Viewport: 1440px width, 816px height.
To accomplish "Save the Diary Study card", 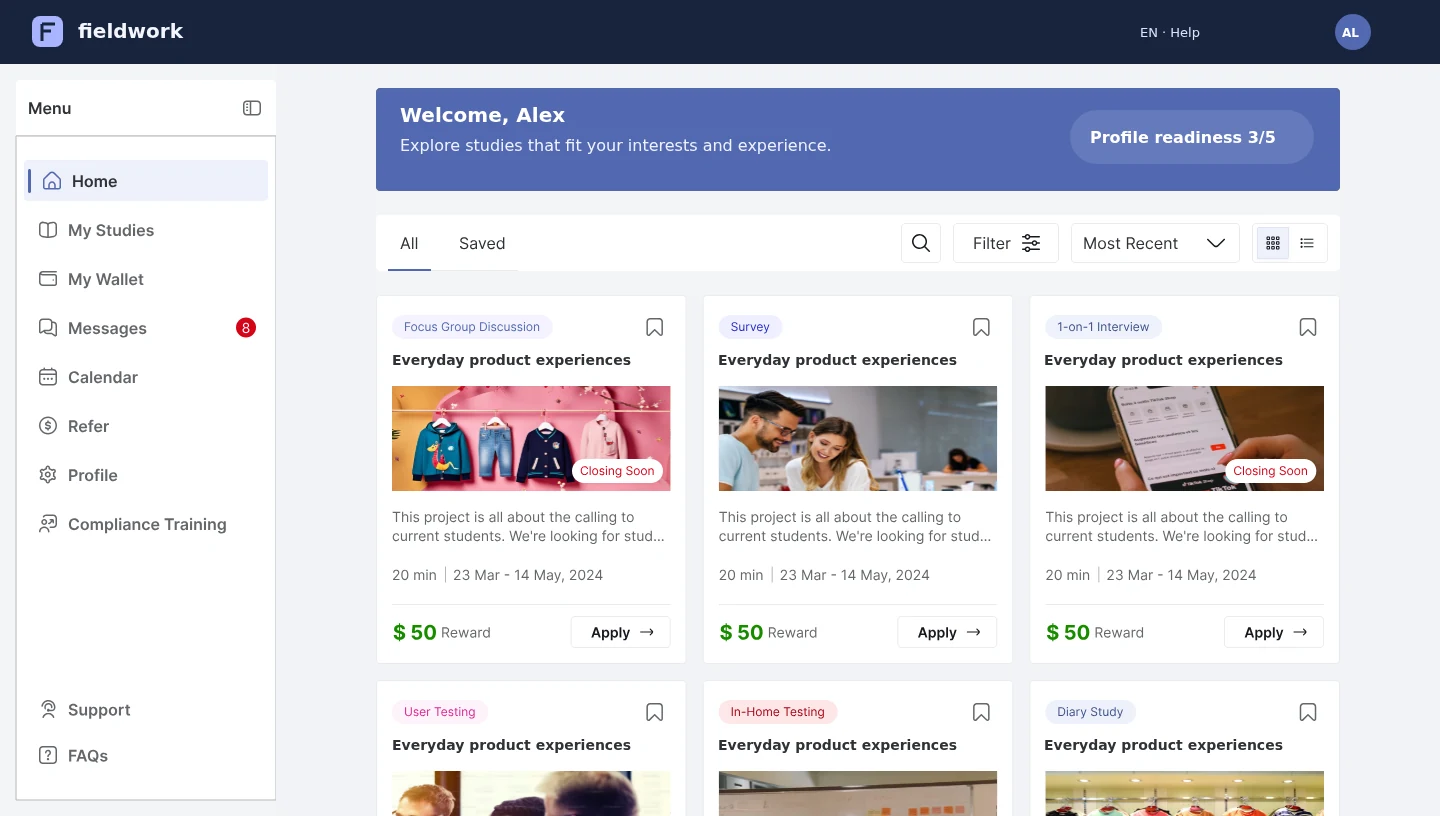I will pos(1308,712).
